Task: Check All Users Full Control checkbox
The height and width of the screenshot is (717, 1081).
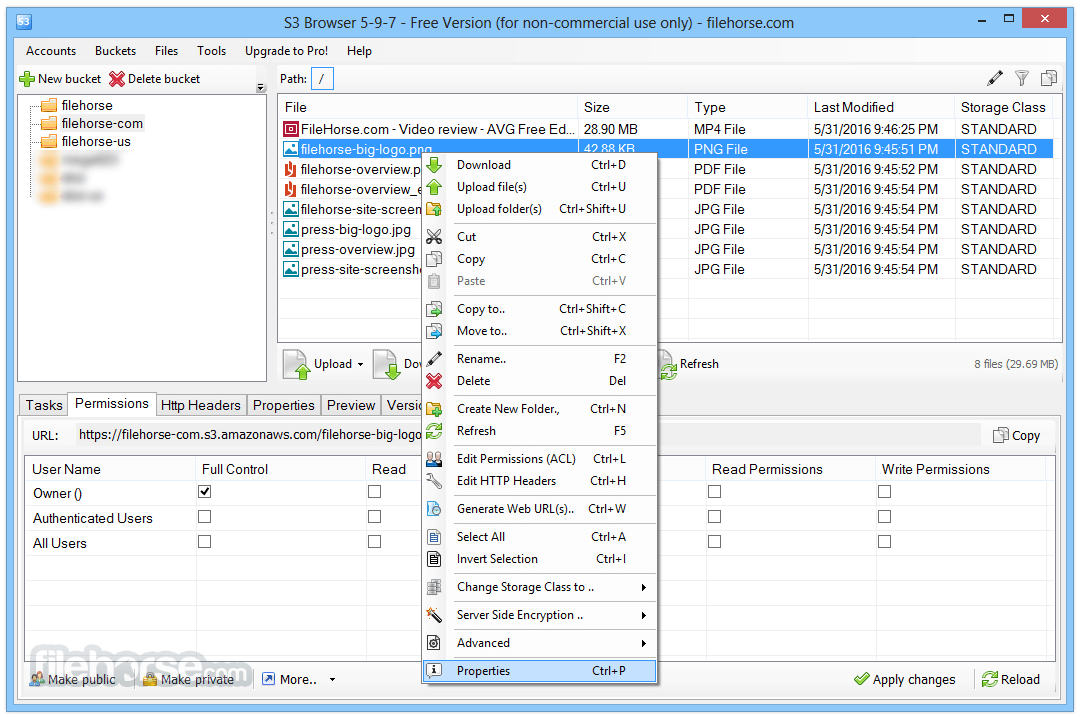Action: click(204, 542)
